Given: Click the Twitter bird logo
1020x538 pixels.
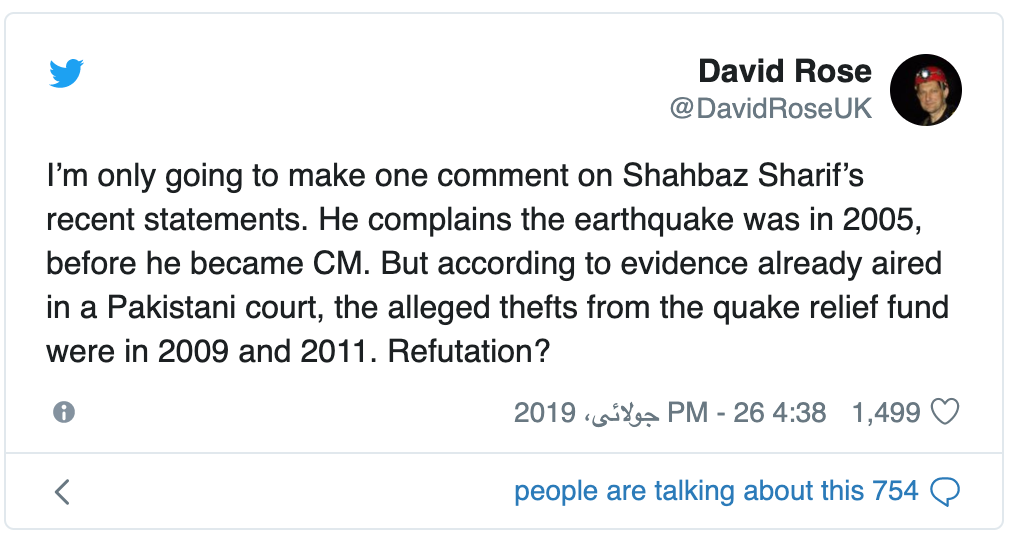Looking at the screenshot, I should pyautogui.click(x=66, y=73).
